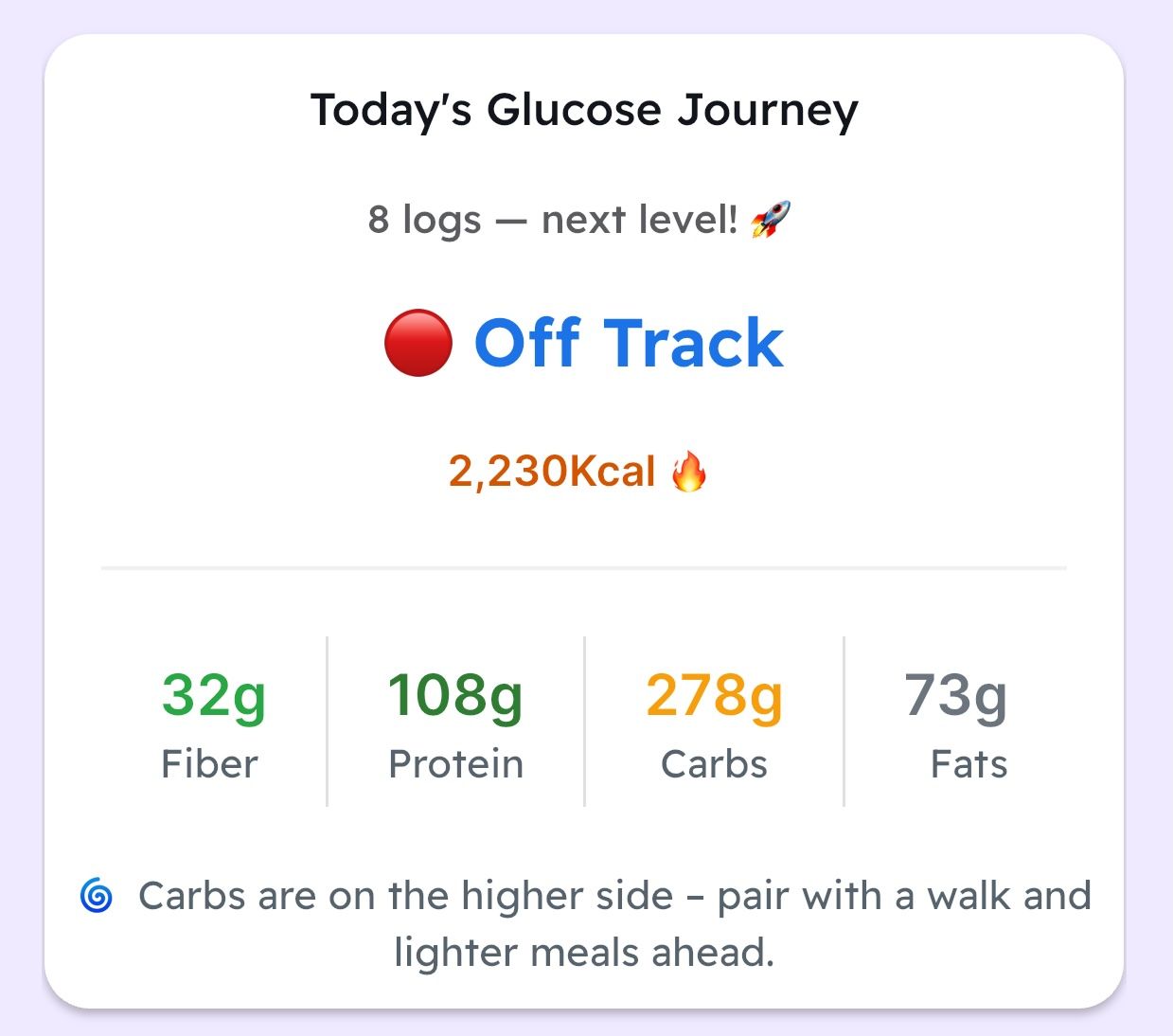
Task: Click the rocket icon beside the logs count
Action: pyautogui.click(x=771, y=219)
